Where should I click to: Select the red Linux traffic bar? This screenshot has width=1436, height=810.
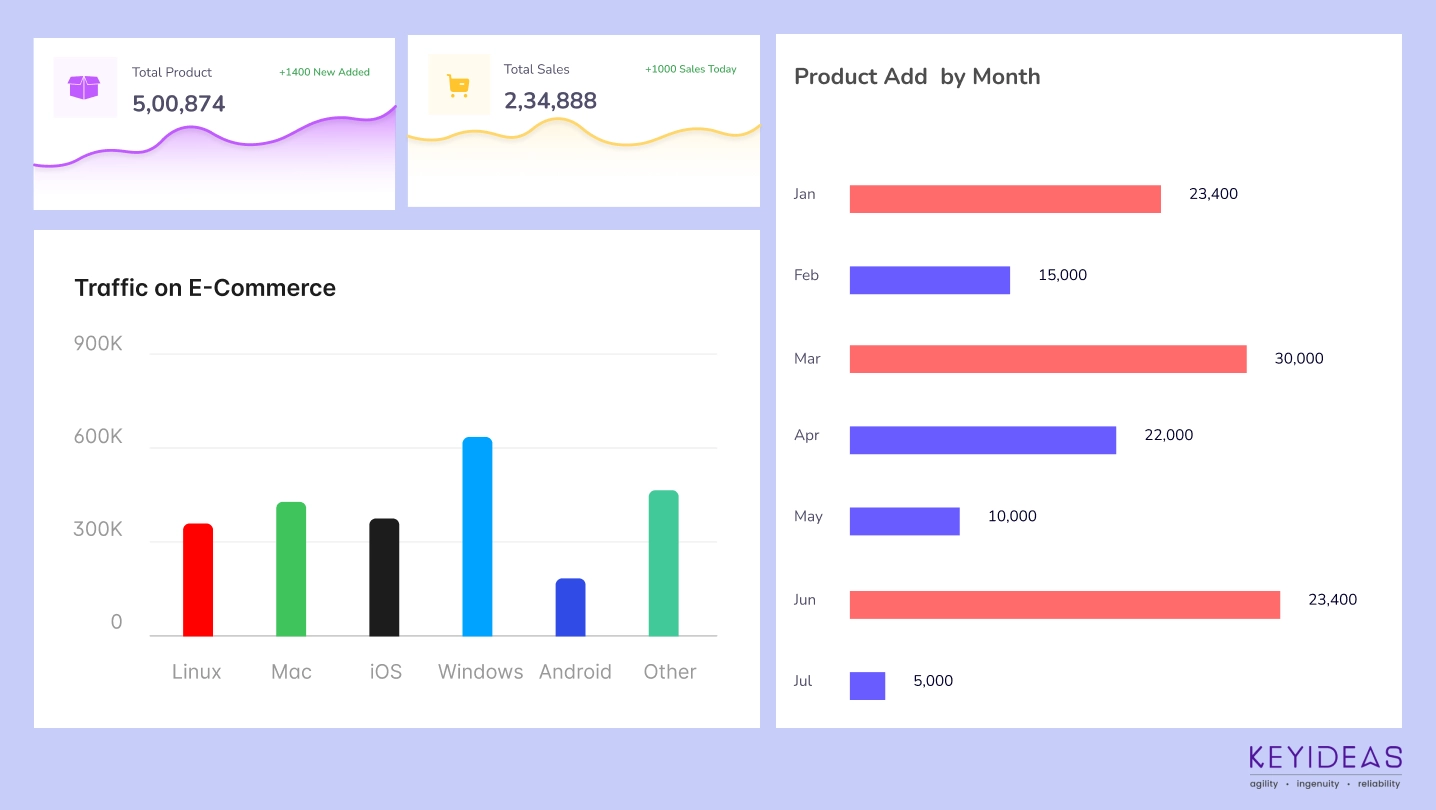pyautogui.click(x=198, y=580)
